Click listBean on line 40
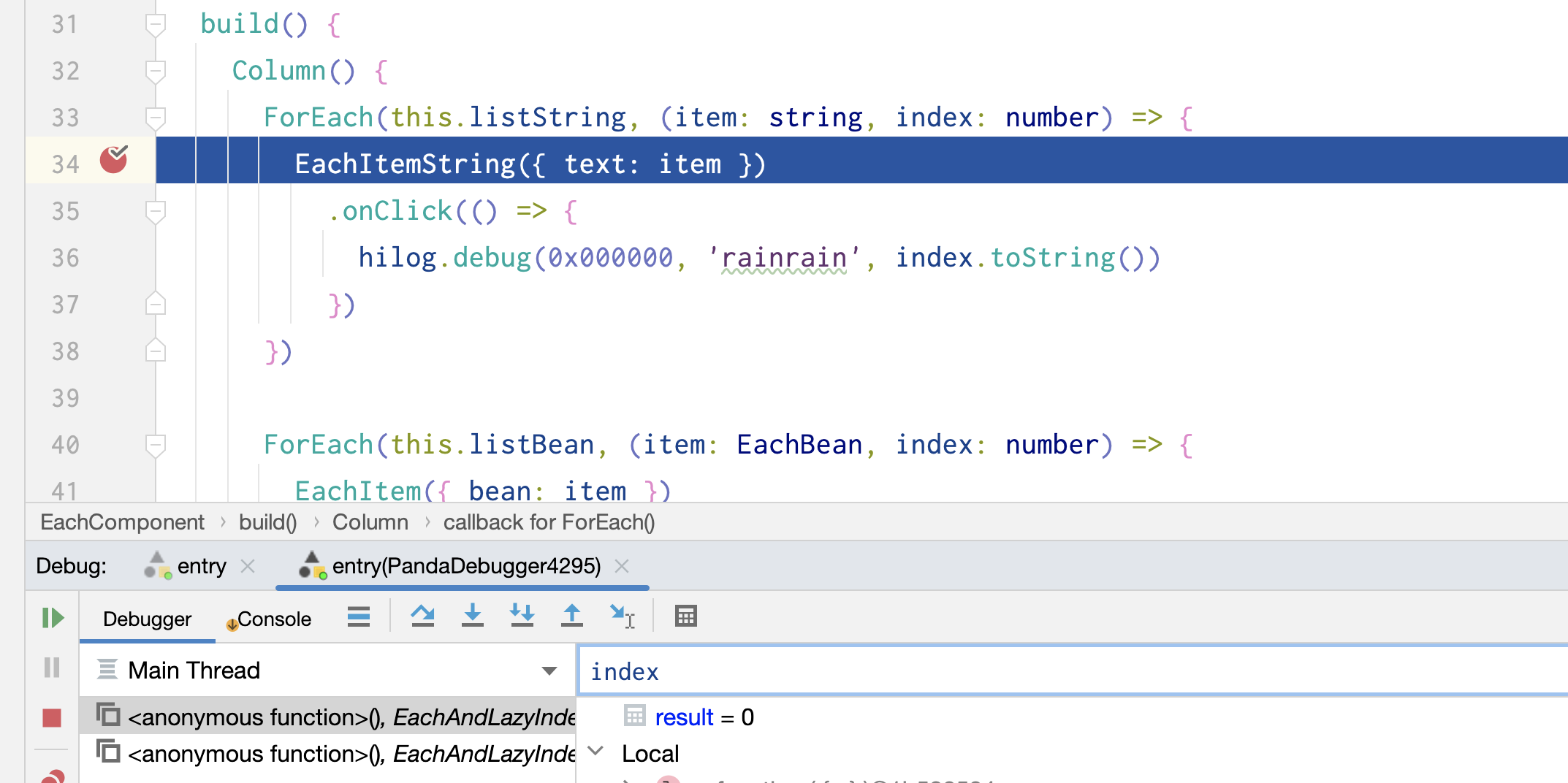This screenshot has width=1568, height=783. point(531,445)
